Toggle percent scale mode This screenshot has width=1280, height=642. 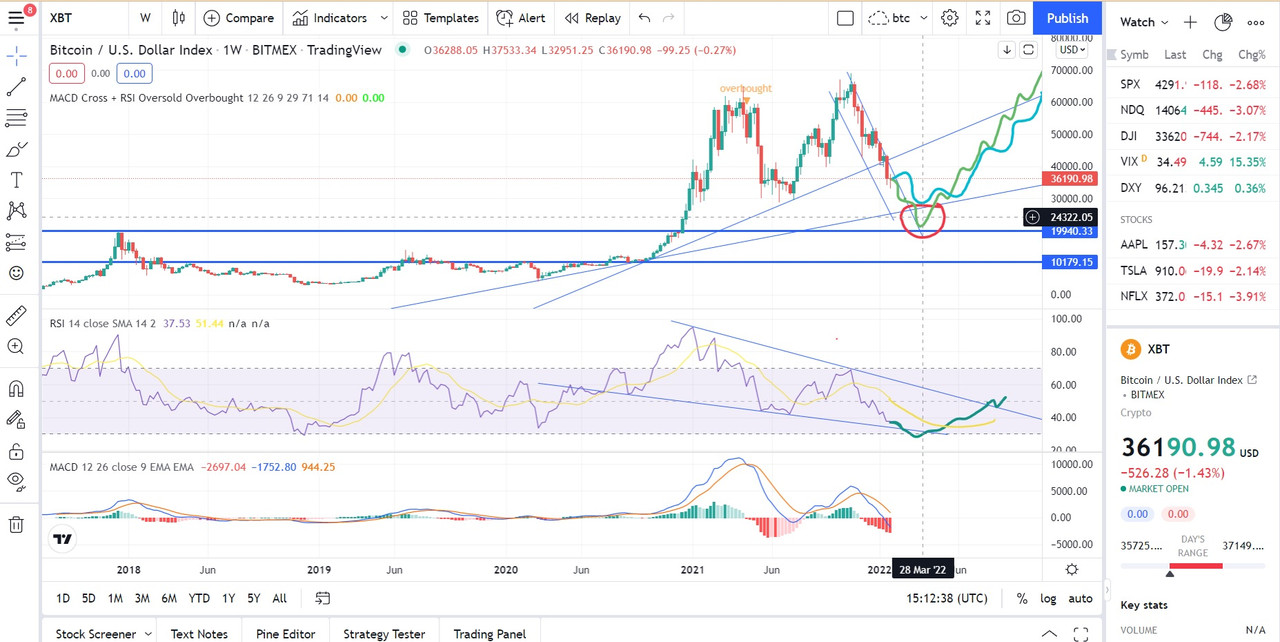1022,598
